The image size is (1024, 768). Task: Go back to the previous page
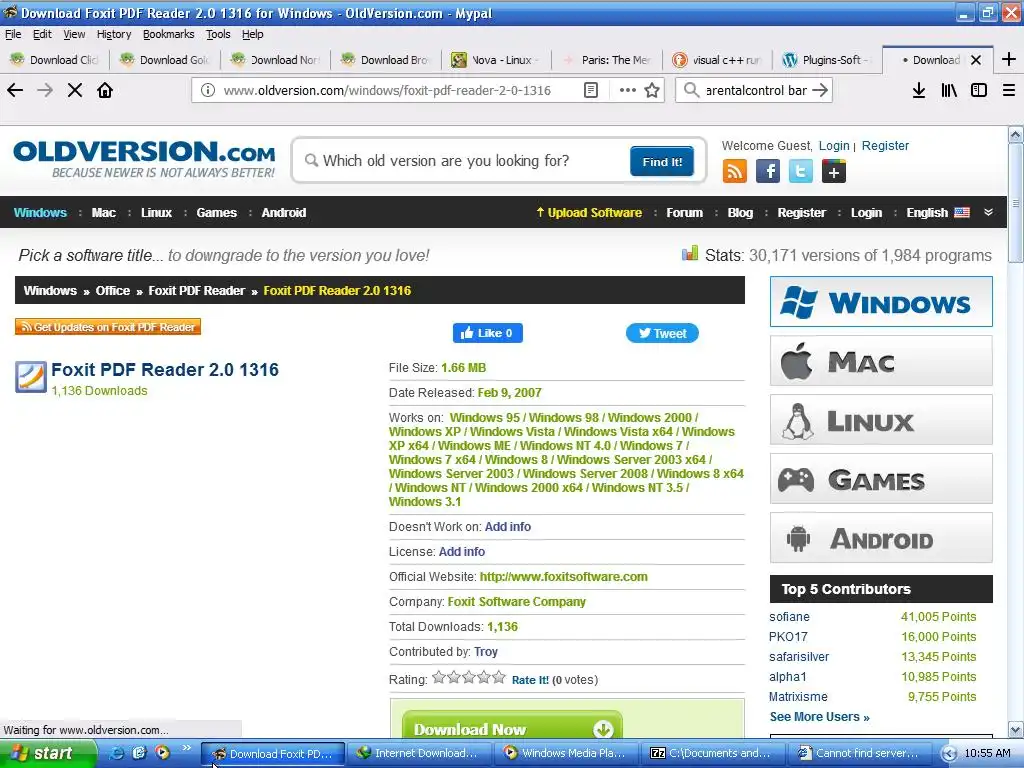point(15,90)
